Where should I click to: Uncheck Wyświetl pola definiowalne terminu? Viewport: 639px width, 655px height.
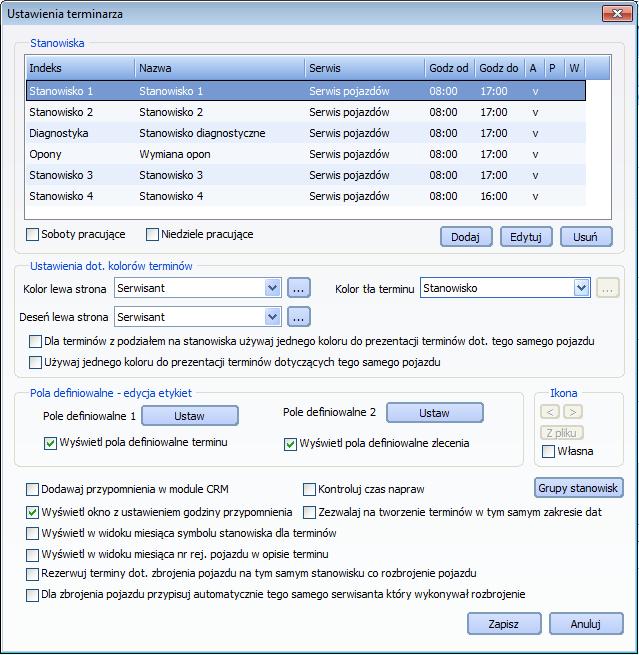[x=50, y=443]
